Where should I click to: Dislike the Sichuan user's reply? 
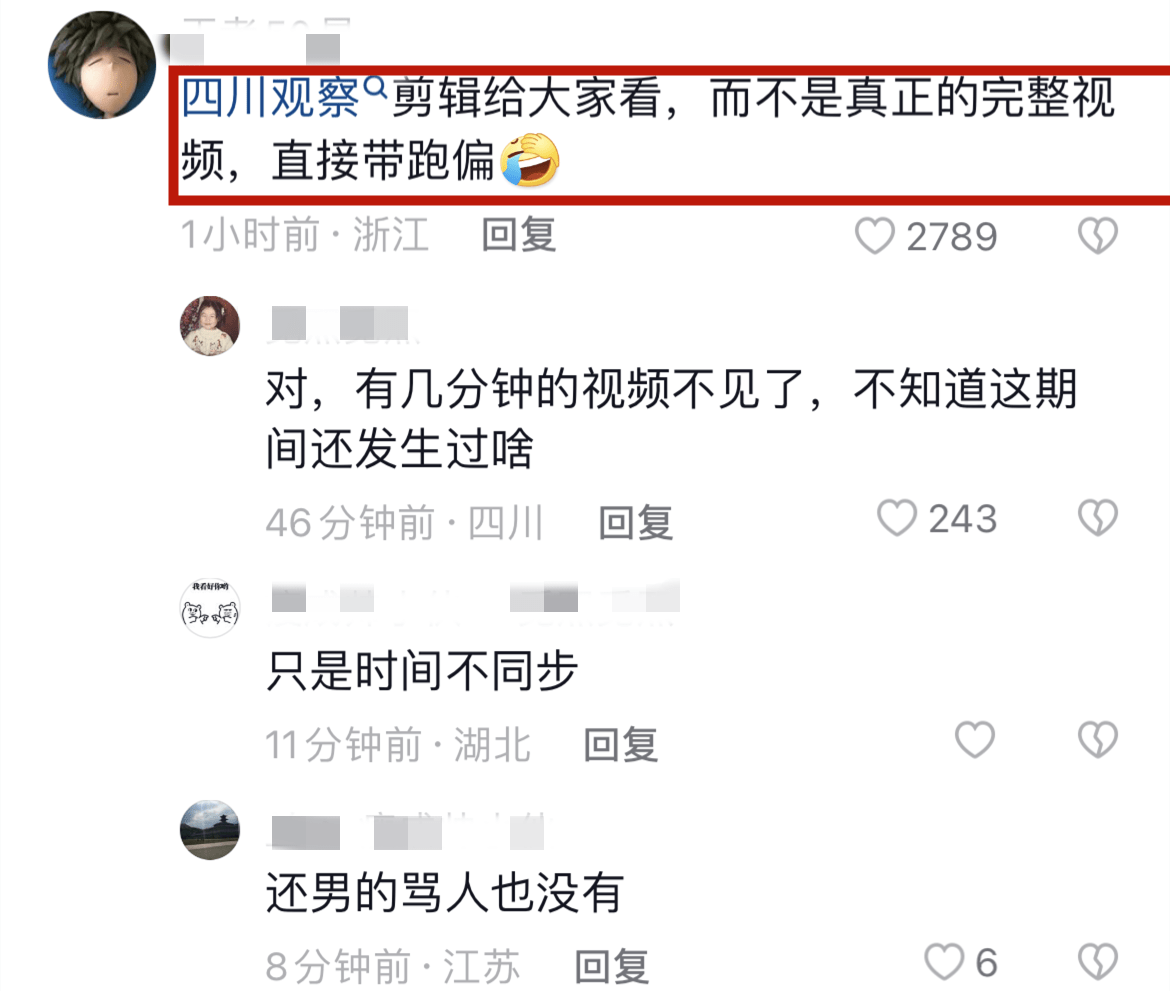coord(1098,518)
